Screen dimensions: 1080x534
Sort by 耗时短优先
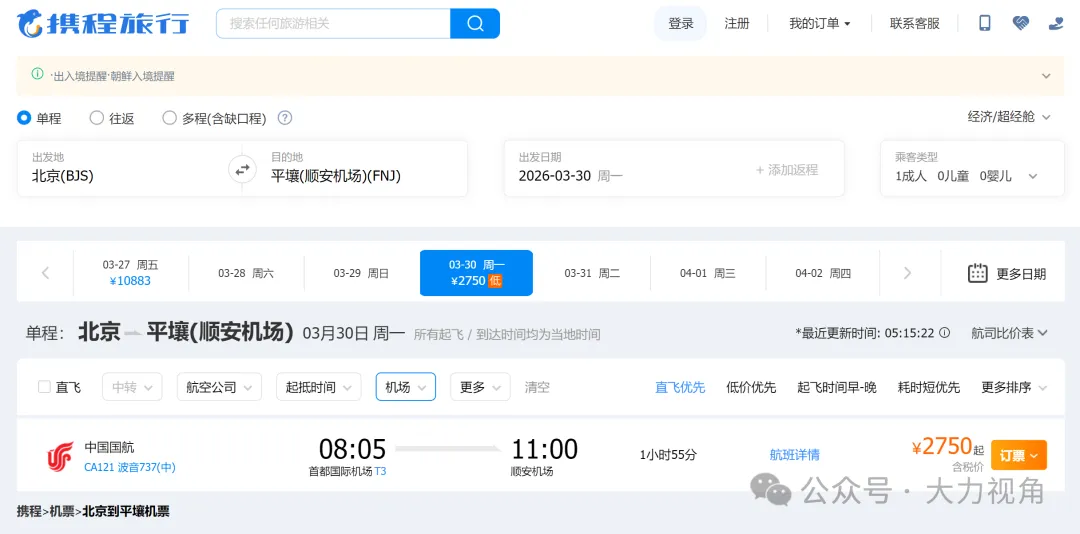[928, 387]
